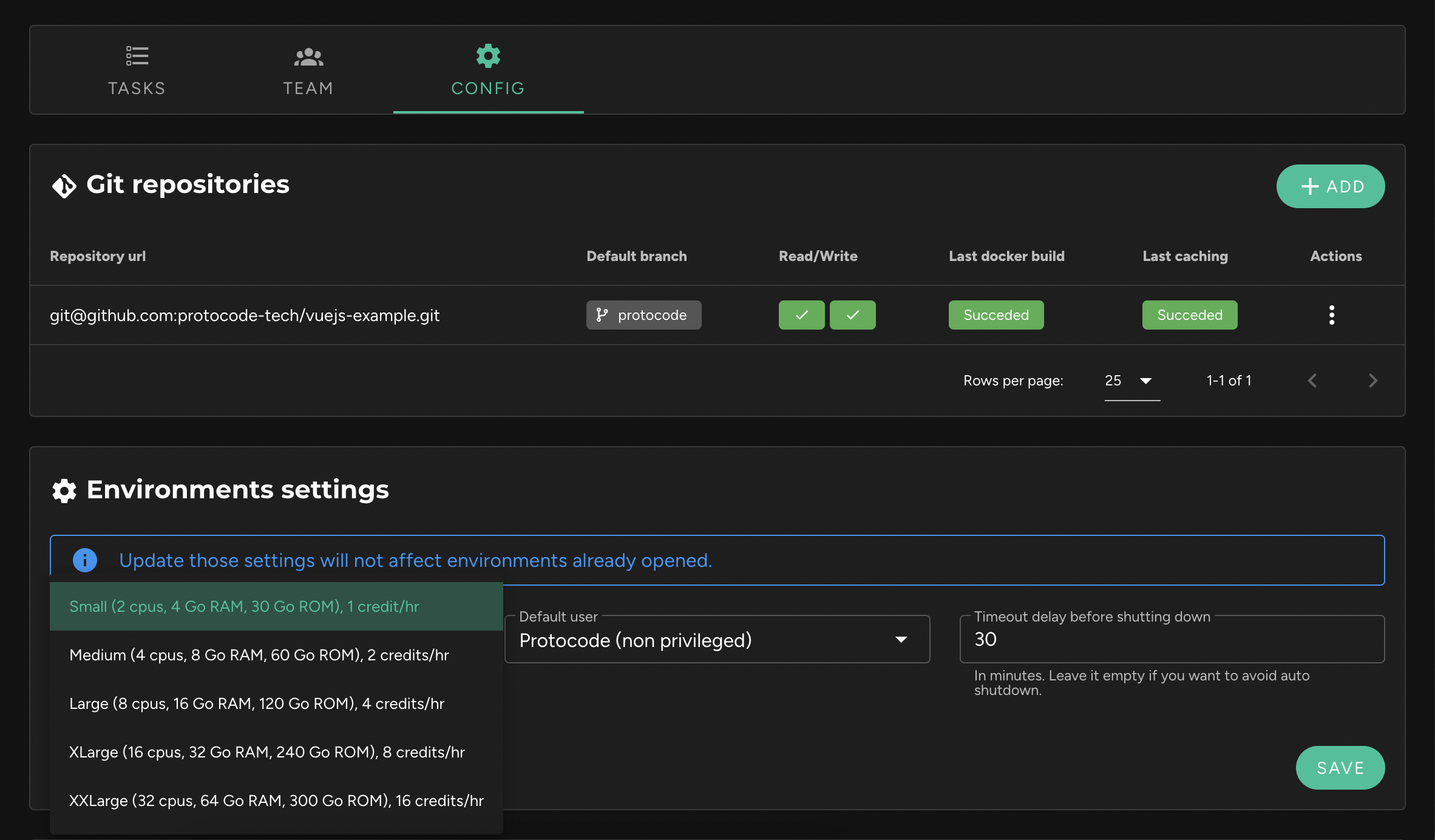1435x840 pixels.
Task: Go to next page of repositories
Action: (x=1373, y=381)
